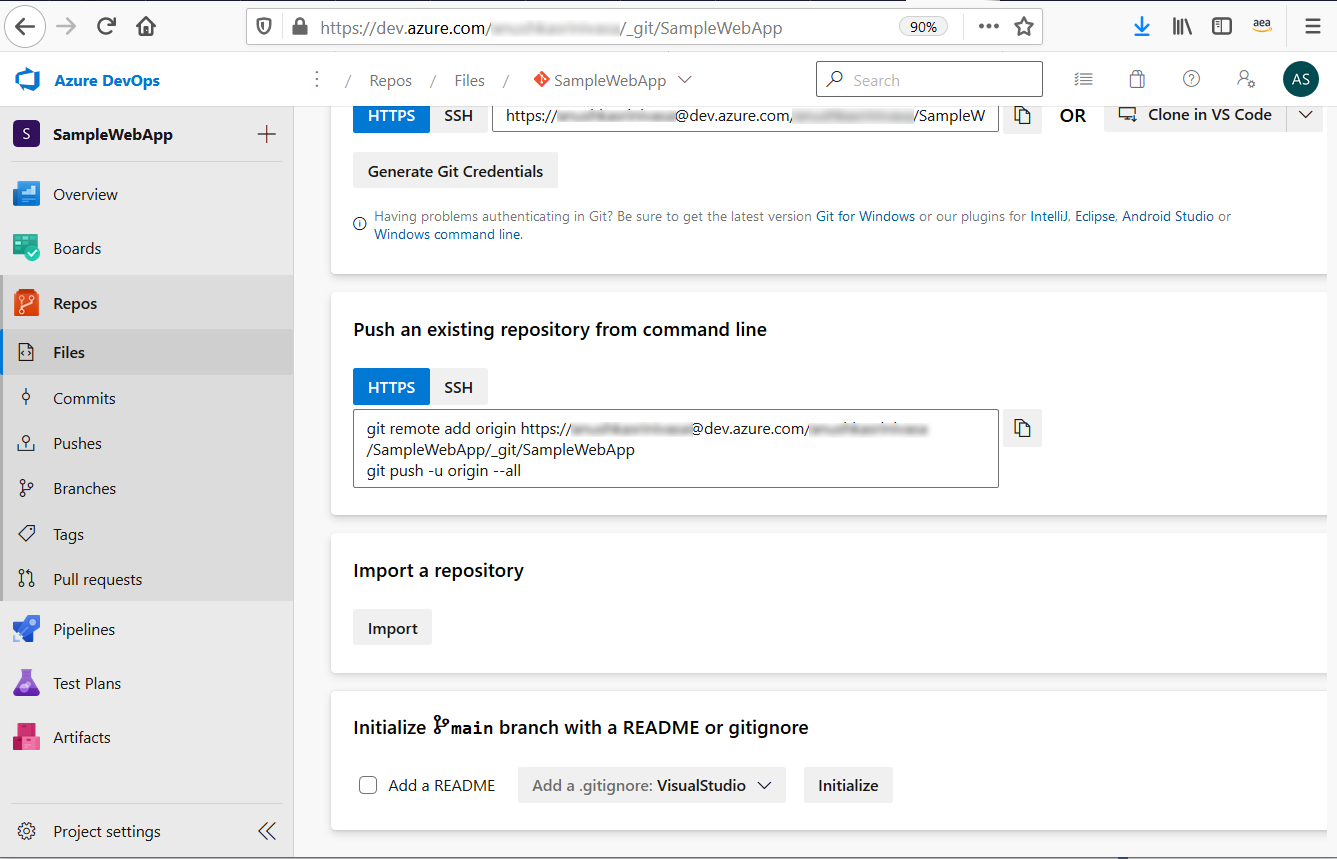
Task: Tick the Add a README checkbox
Action: [368, 785]
